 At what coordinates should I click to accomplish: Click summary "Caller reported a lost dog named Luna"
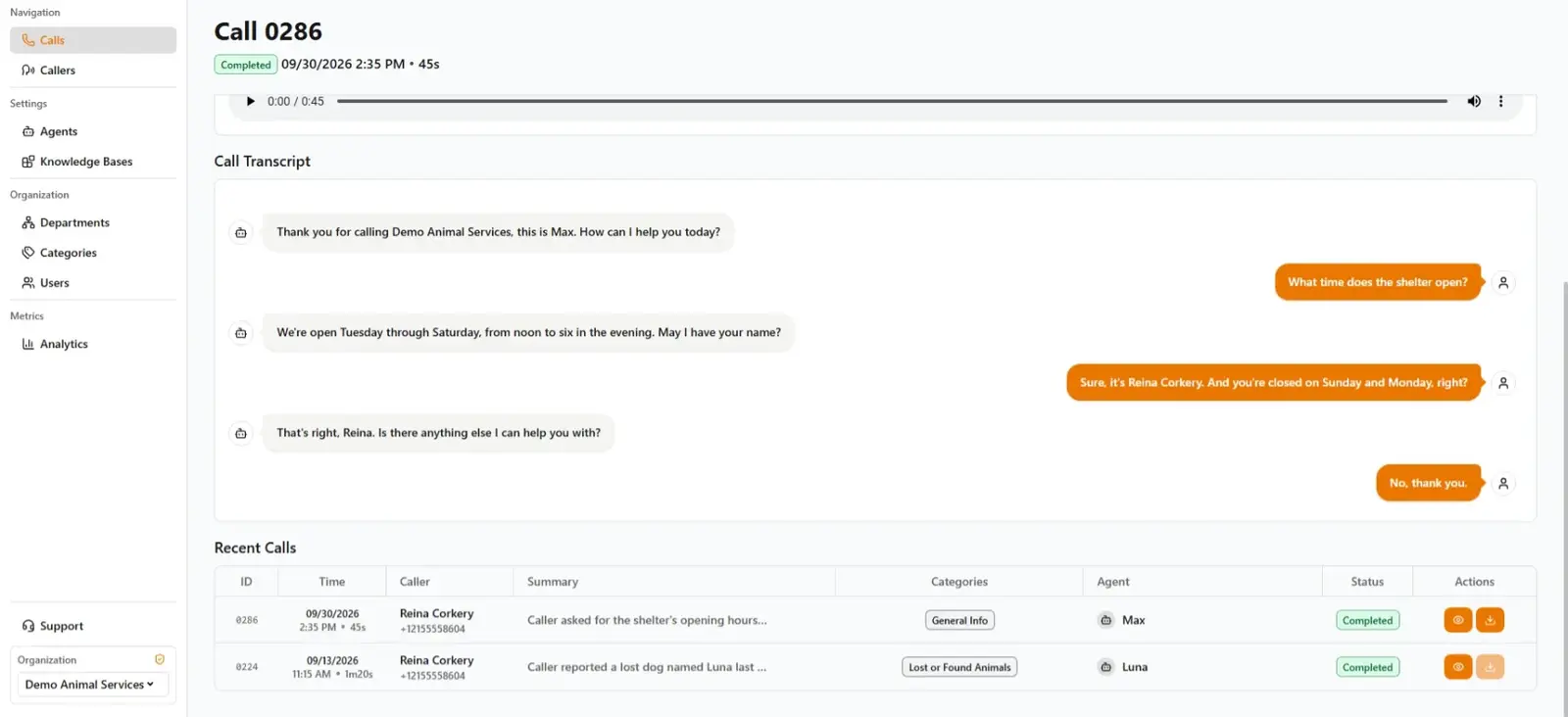tap(647, 667)
